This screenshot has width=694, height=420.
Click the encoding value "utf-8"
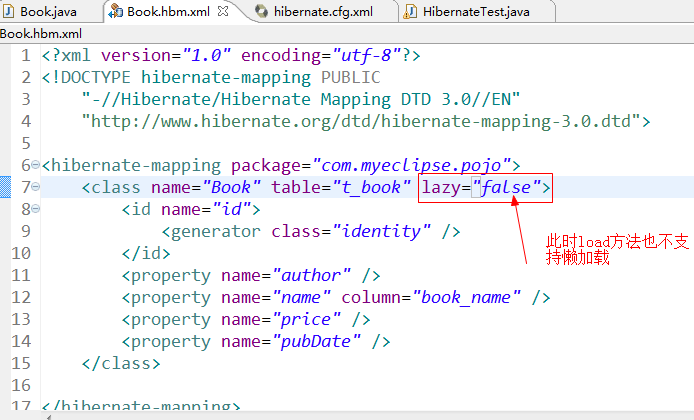[367, 55]
